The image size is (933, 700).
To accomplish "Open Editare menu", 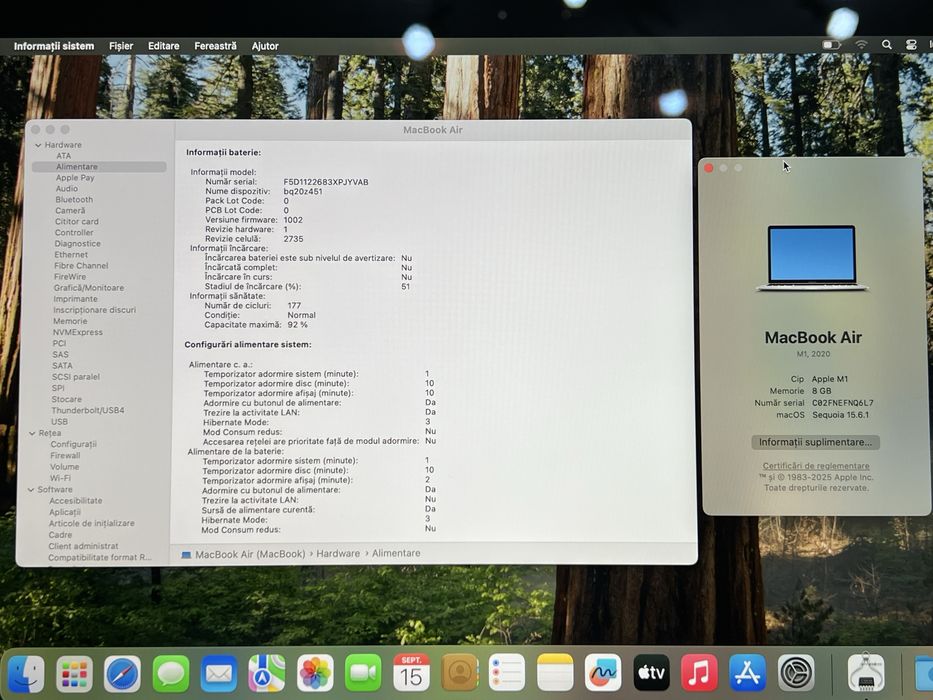I will tap(164, 46).
